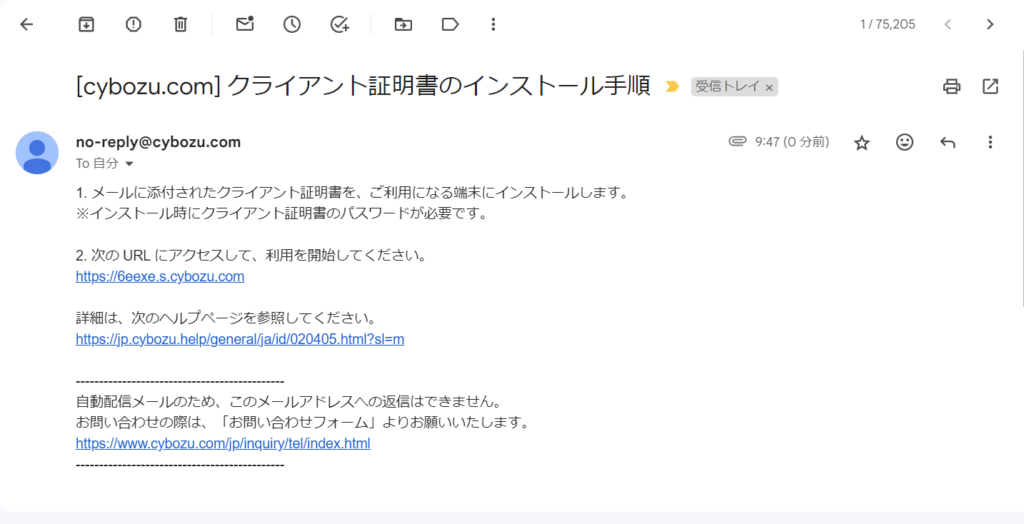
Task: Move email to another folder
Action: pos(403,24)
